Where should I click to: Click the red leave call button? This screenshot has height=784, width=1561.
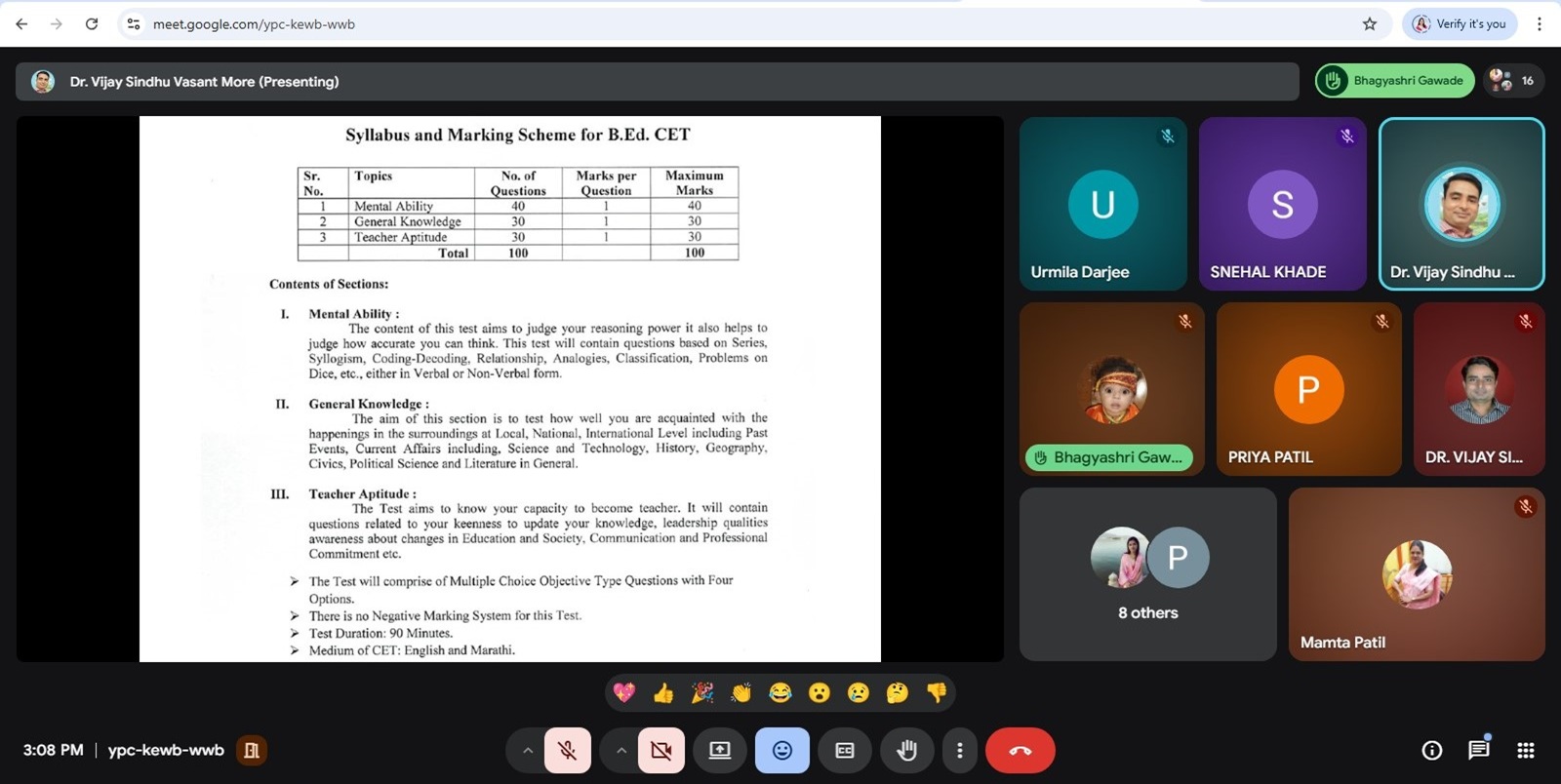(1020, 750)
